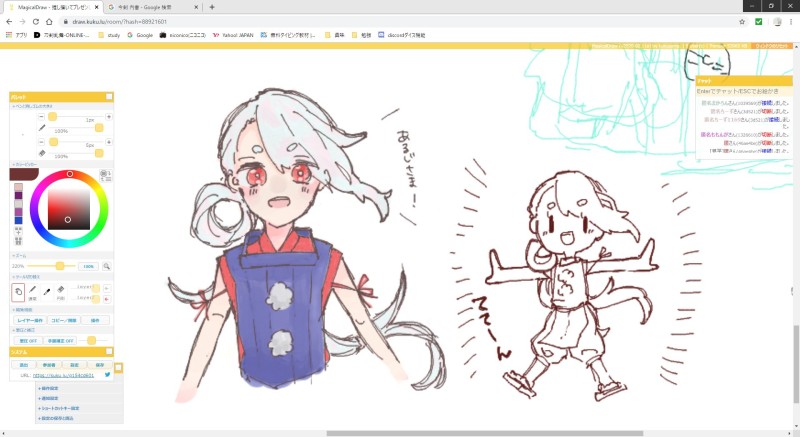Toggle the settings flyout yellow checkbox

118,367
